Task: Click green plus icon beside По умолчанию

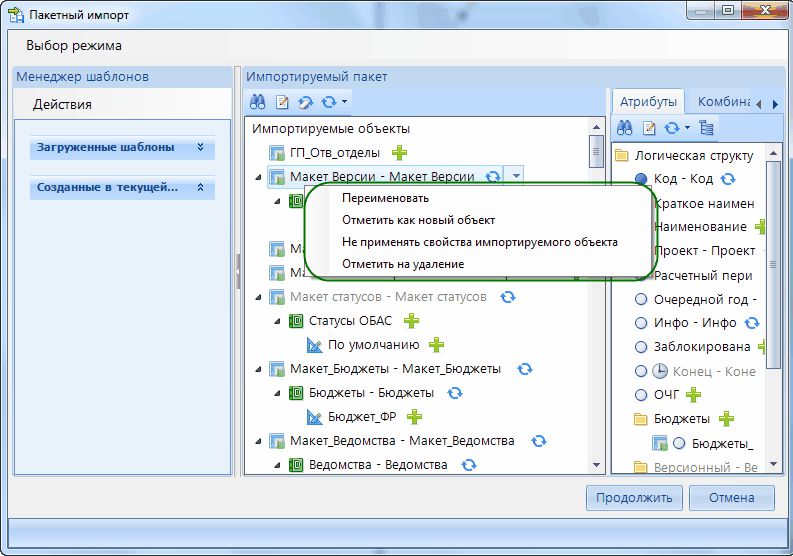Action: click(x=436, y=345)
